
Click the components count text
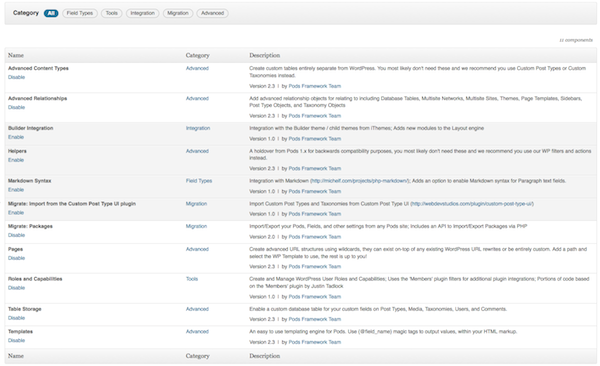576,40
